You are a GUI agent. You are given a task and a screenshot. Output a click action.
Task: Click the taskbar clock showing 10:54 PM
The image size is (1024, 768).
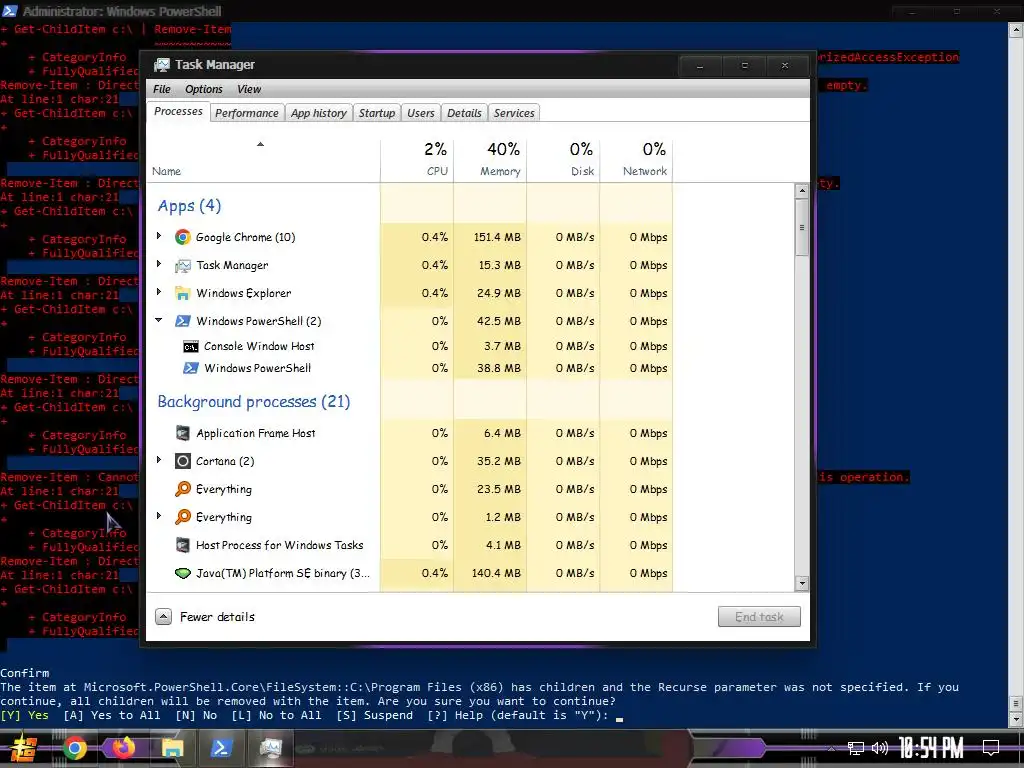point(931,748)
